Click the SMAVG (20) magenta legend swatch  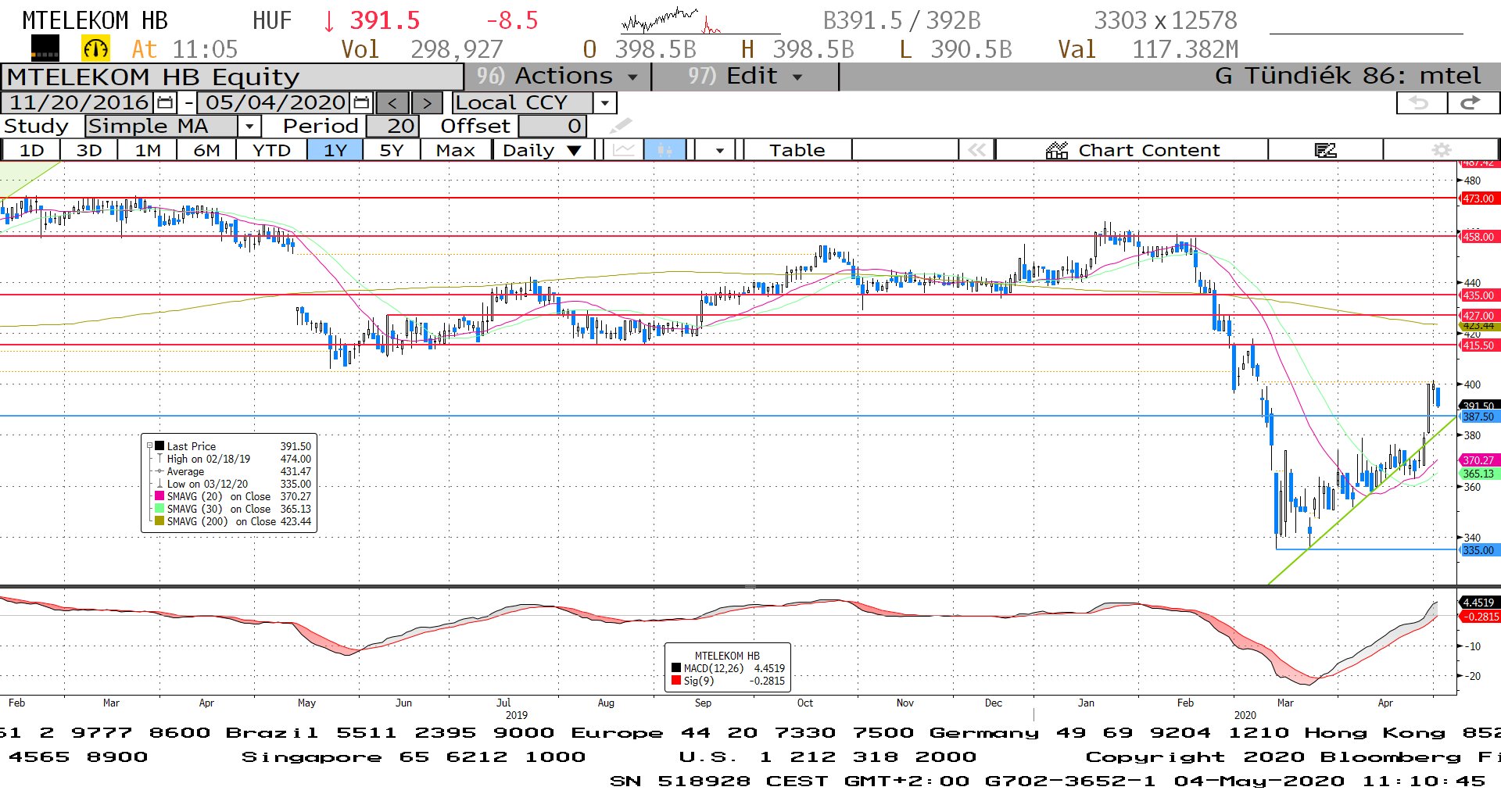pos(159,496)
